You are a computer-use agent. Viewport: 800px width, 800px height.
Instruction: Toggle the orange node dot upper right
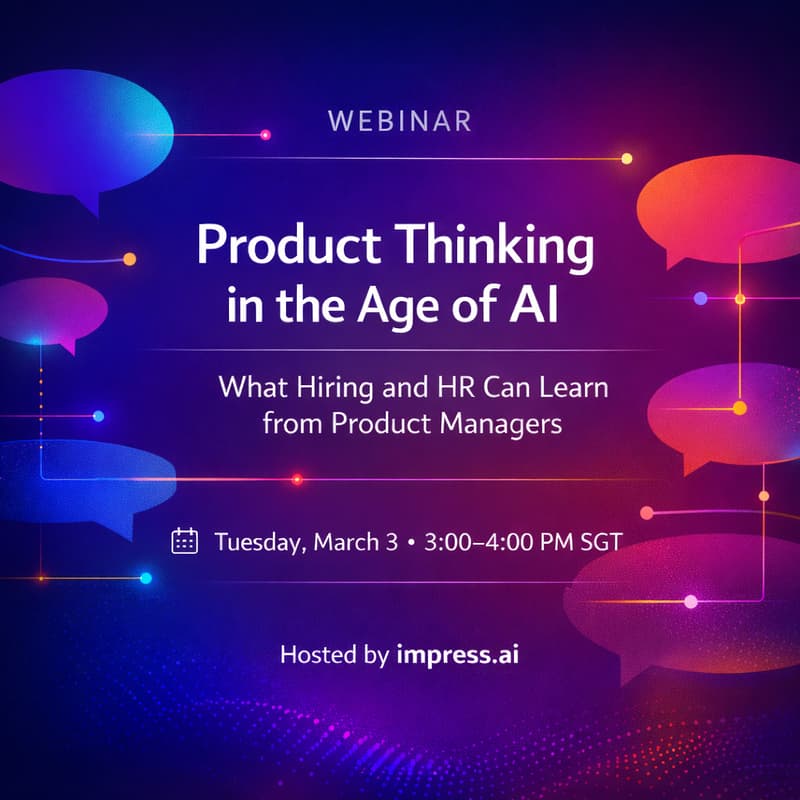pyautogui.click(x=626, y=156)
